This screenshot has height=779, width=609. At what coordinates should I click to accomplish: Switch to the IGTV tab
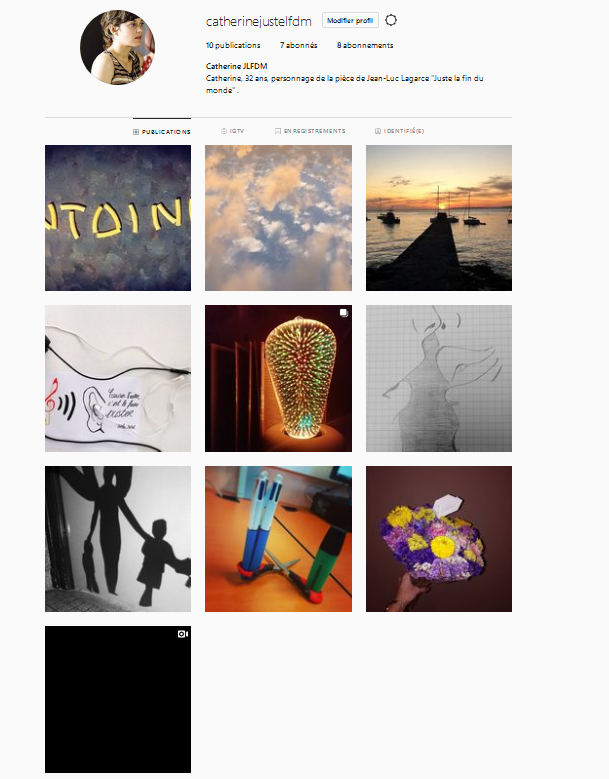tap(232, 131)
